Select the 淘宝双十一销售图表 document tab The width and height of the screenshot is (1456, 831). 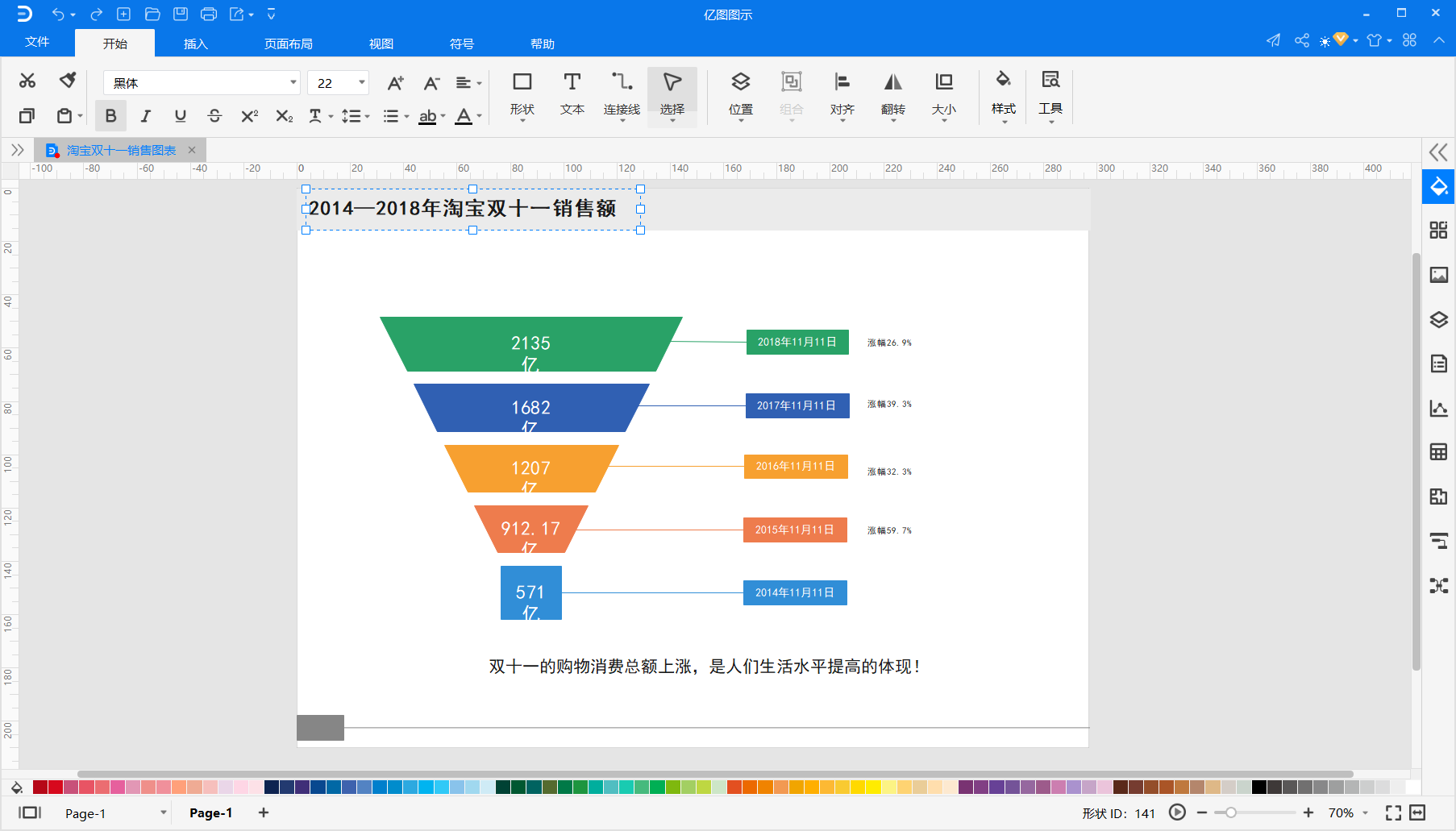[121, 150]
